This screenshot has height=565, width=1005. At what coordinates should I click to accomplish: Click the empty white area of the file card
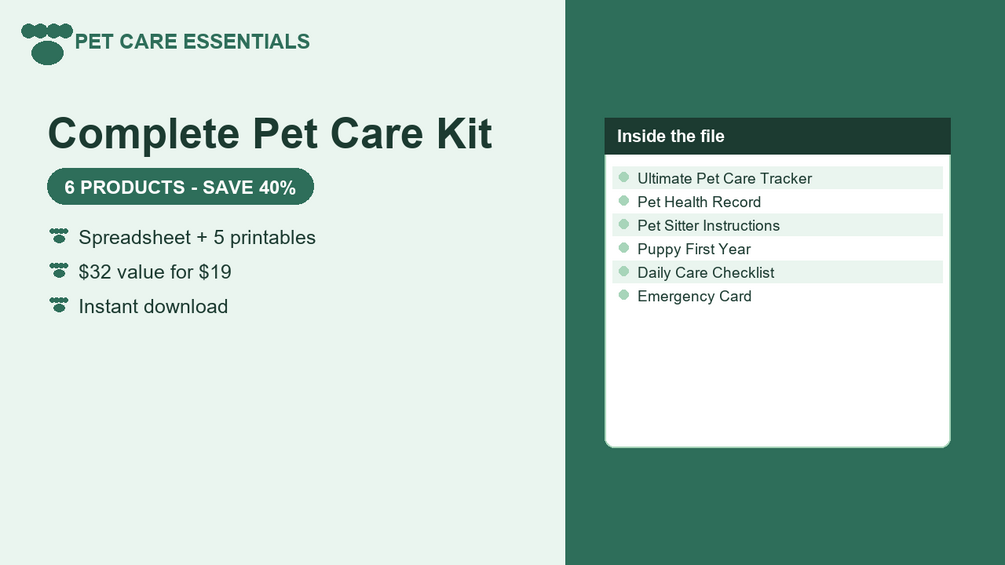pos(777,377)
